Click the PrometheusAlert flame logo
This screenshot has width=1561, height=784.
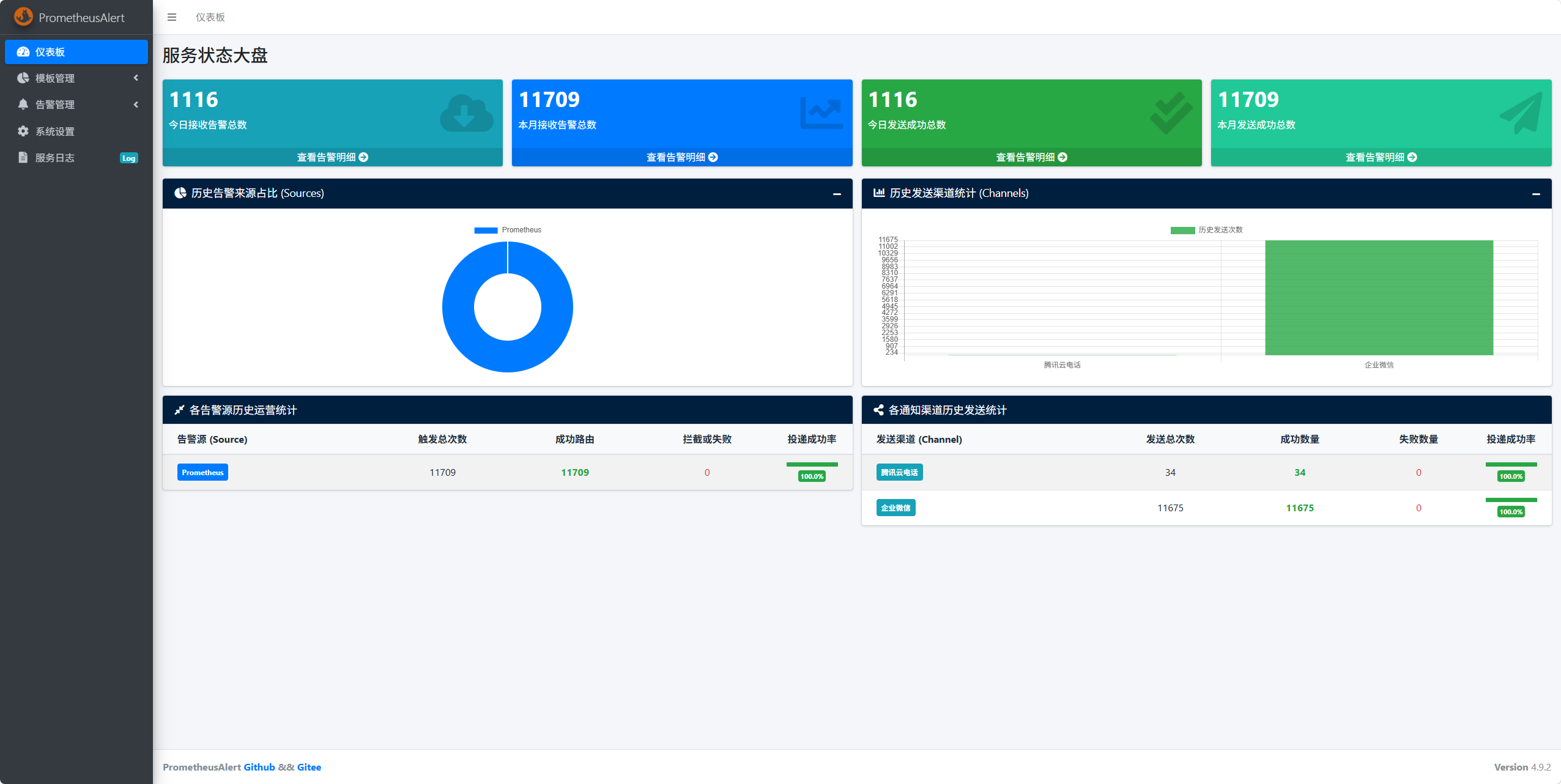tap(23, 17)
